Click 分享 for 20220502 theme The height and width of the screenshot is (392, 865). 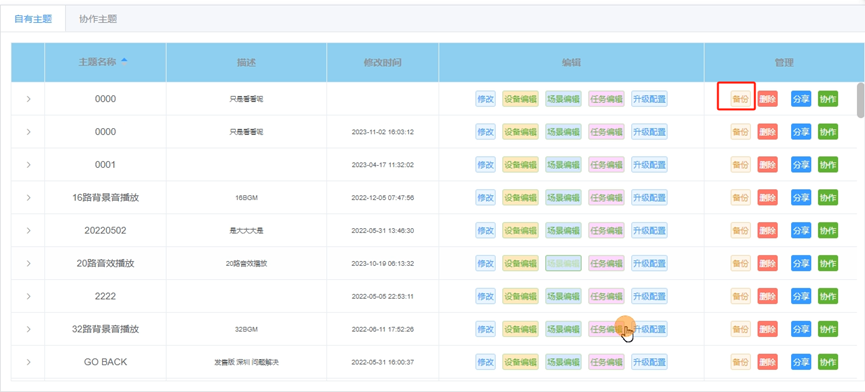pyautogui.click(x=801, y=230)
